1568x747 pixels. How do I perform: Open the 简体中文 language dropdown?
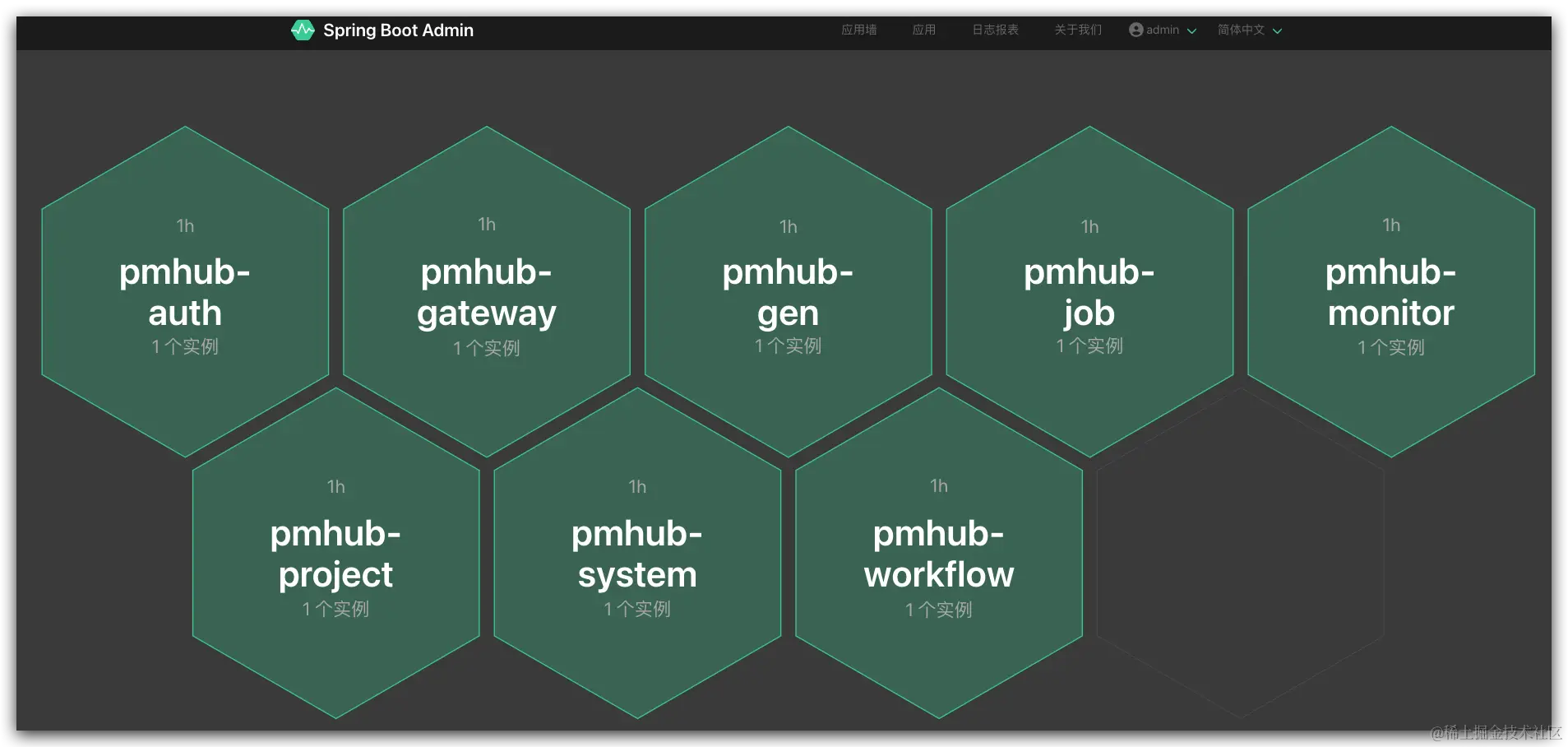[1250, 30]
